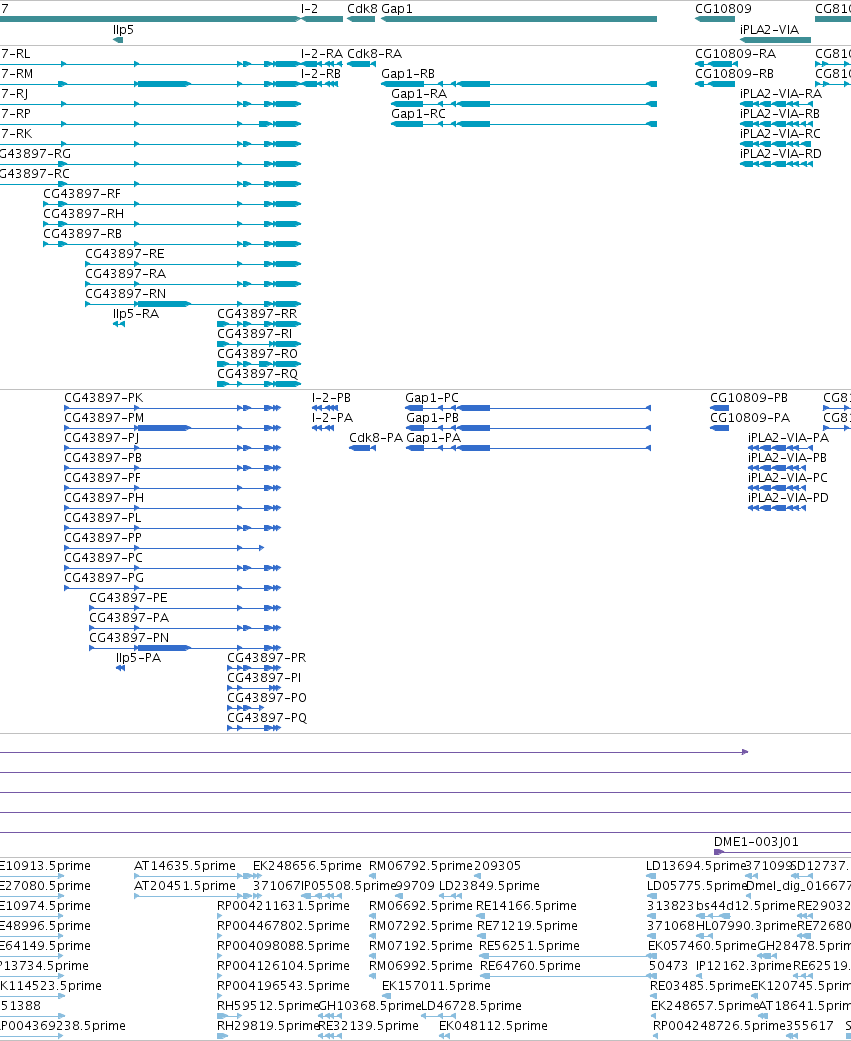Click iPLA2-VIA-RA transcript label
The width and height of the screenshot is (851, 1041).
tap(781, 94)
